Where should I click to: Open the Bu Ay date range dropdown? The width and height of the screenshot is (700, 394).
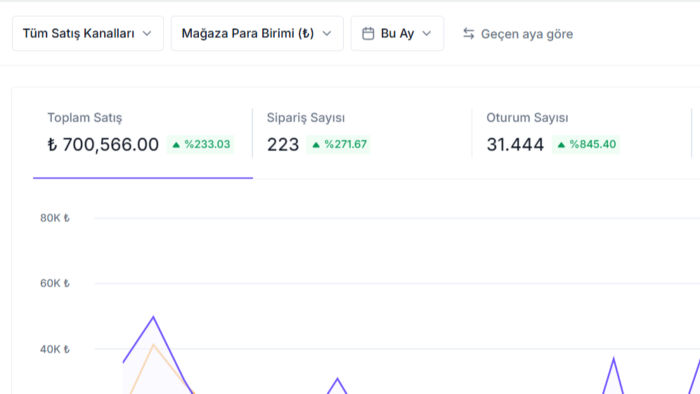click(x=397, y=33)
